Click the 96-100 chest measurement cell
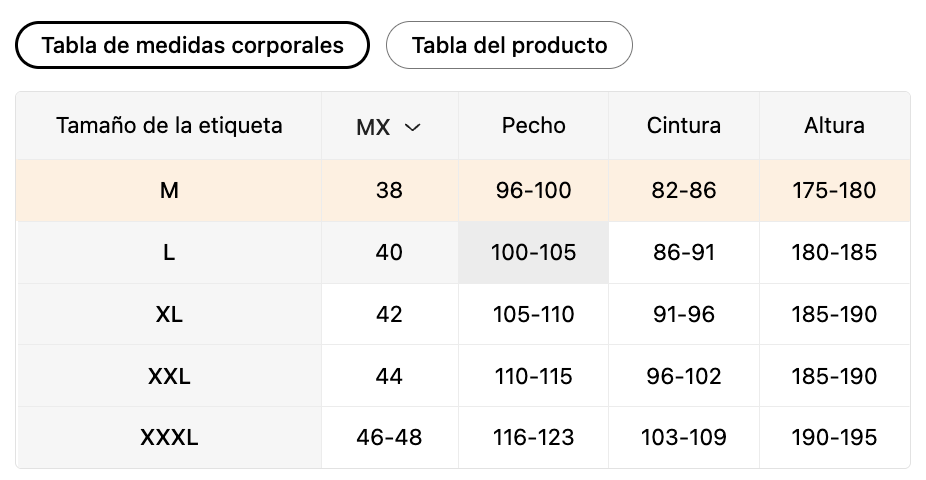This screenshot has width=926, height=480. 533,191
